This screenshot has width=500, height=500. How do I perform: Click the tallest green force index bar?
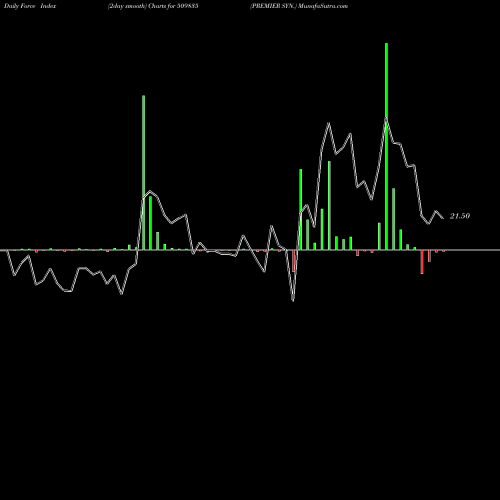coord(386,146)
